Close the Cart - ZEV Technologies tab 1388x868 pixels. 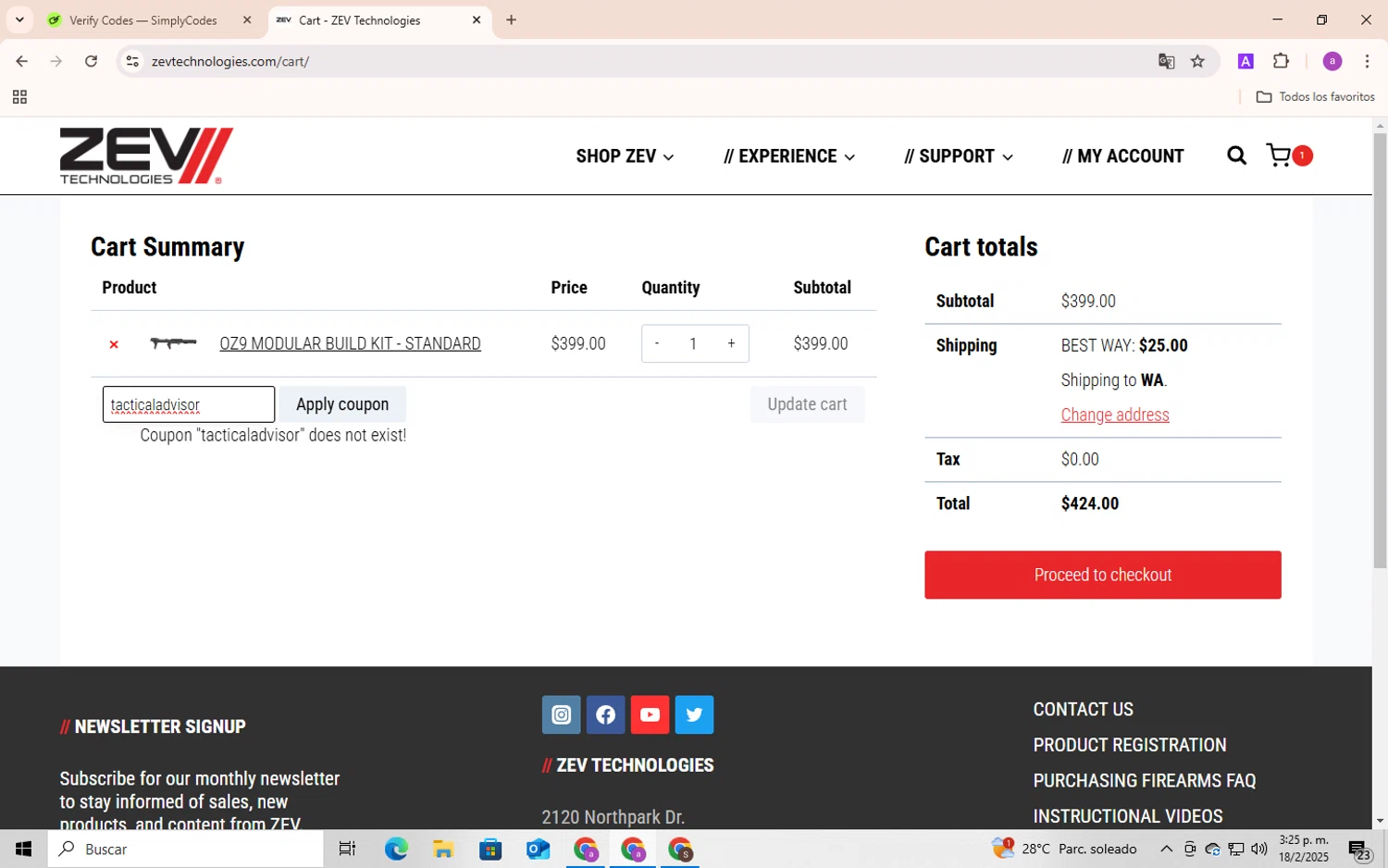coord(477,20)
